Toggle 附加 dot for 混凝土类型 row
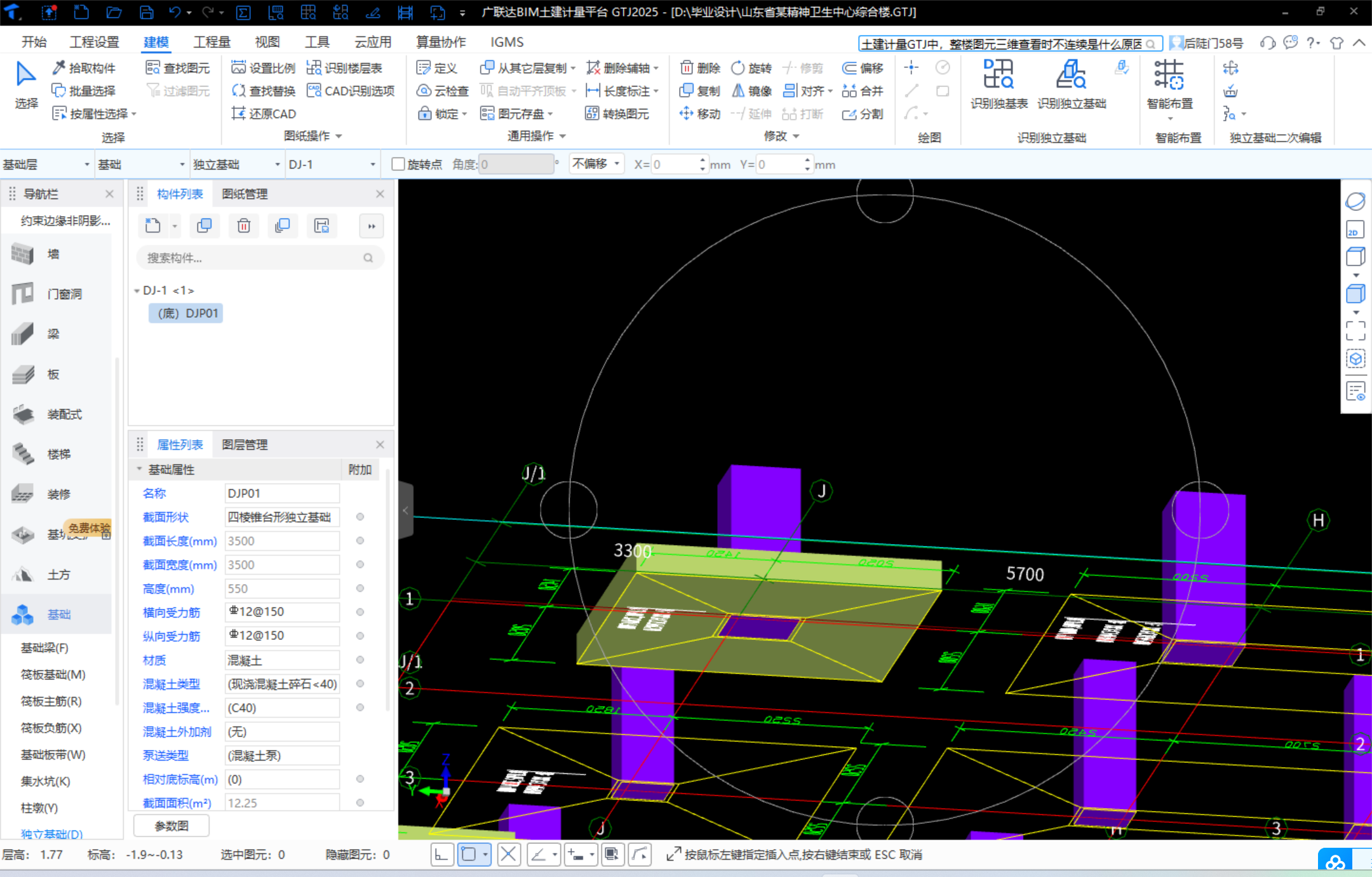The height and width of the screenshot is (877, 1372). (x=360, y=684)
